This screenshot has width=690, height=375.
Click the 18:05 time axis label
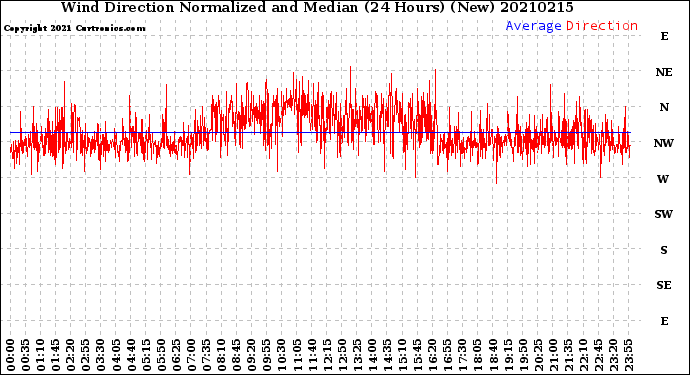[x=477, y=355]
